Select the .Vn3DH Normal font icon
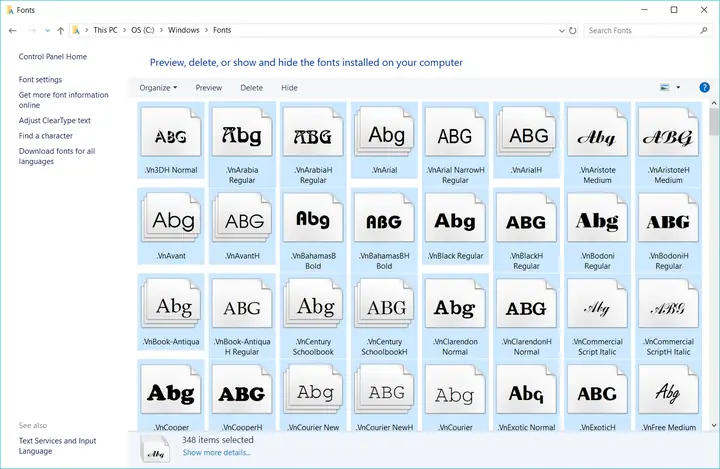The image size is (720, 469). point(171,132)
